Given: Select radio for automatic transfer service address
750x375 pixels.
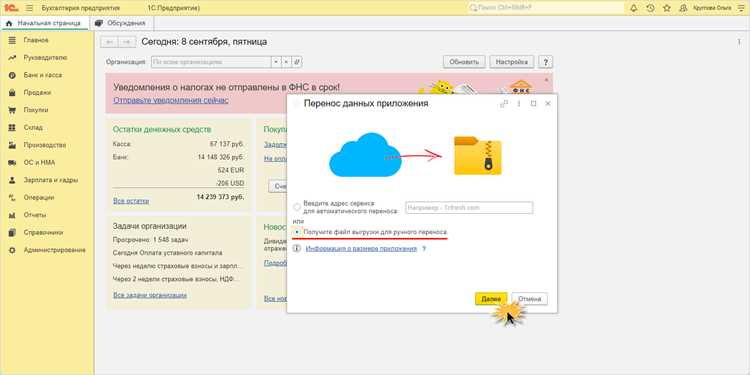Looking at the screenshot, I should point(297,208).
